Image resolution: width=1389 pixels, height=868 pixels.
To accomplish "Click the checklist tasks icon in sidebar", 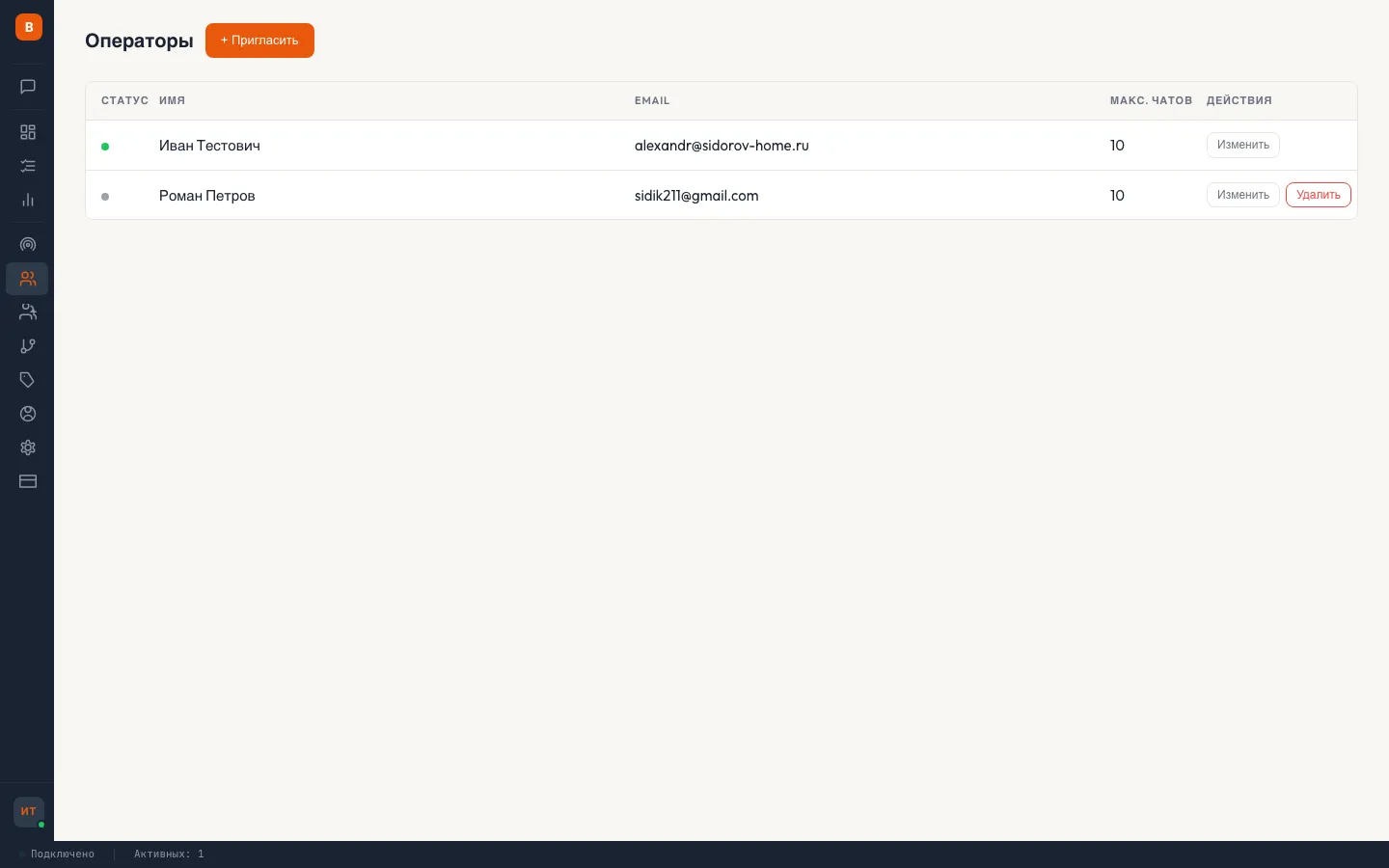I will click(x=28, y=166).
